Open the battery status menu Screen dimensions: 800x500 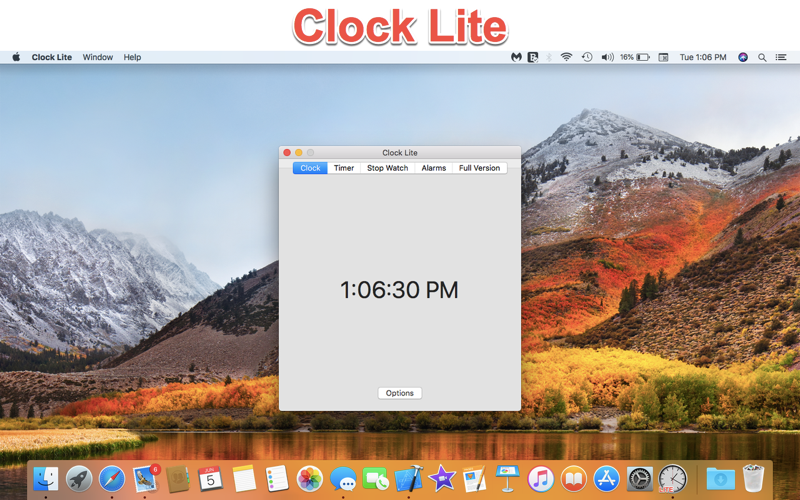pyautogui.click(x=635, y=57)
